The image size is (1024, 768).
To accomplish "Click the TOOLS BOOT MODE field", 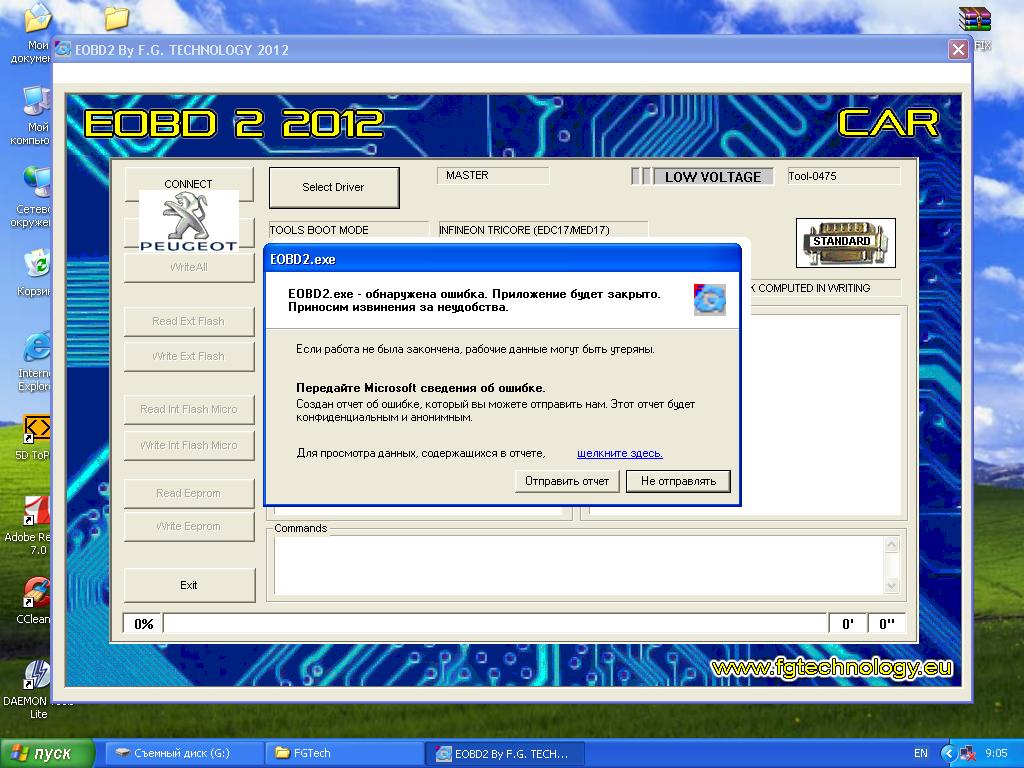I will 348,230.
